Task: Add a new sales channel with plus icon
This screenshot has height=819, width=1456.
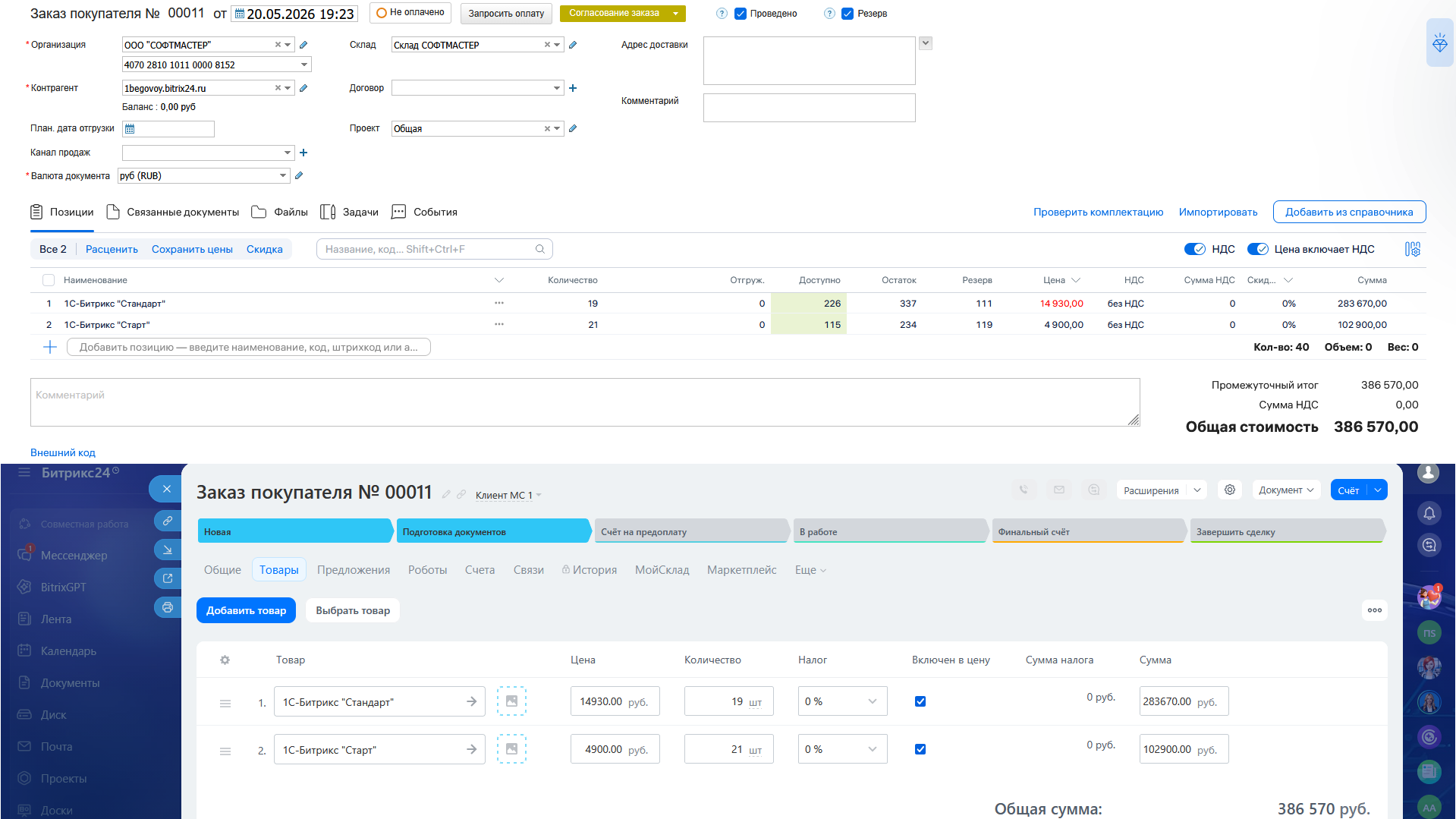Action: 303,153
